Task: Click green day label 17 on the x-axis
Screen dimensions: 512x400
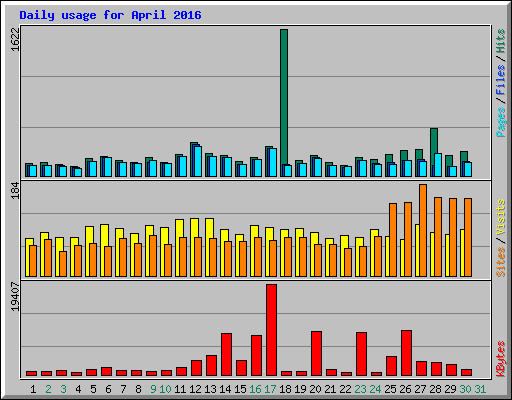Action: click(x=270, y=389)
